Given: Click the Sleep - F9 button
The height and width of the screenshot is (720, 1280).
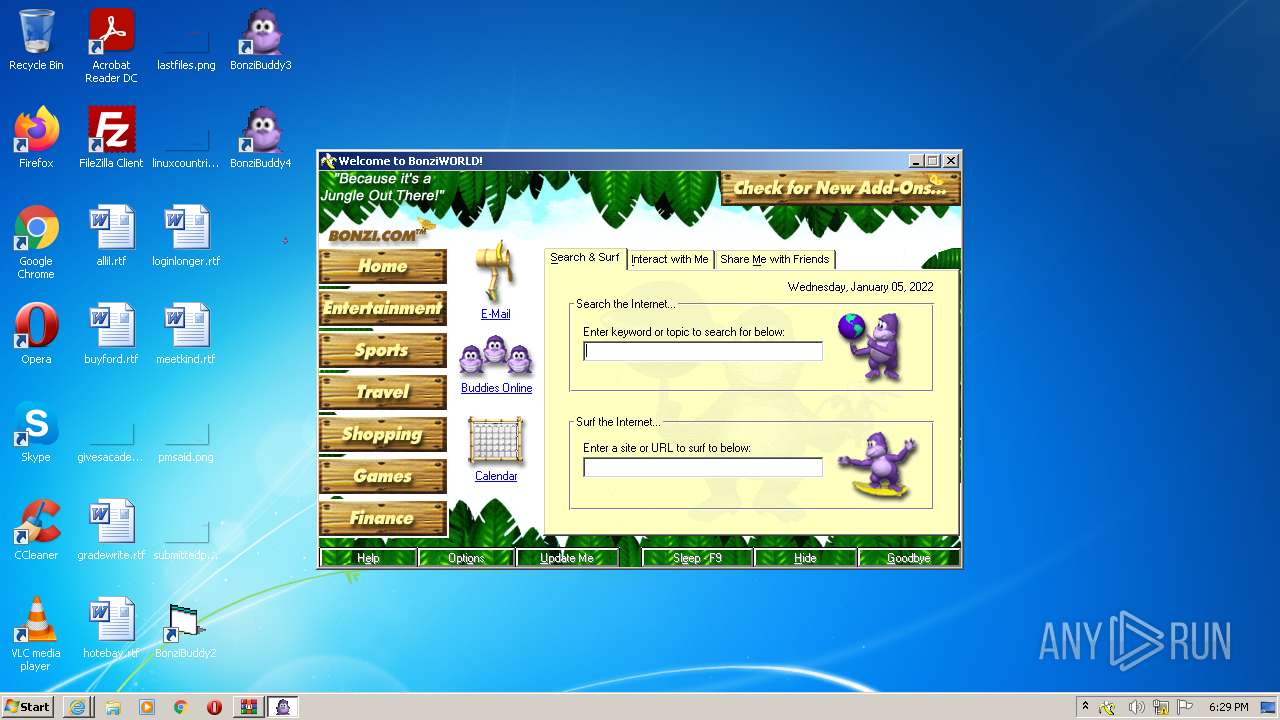Looking at the screenshot, I should 698,558.
